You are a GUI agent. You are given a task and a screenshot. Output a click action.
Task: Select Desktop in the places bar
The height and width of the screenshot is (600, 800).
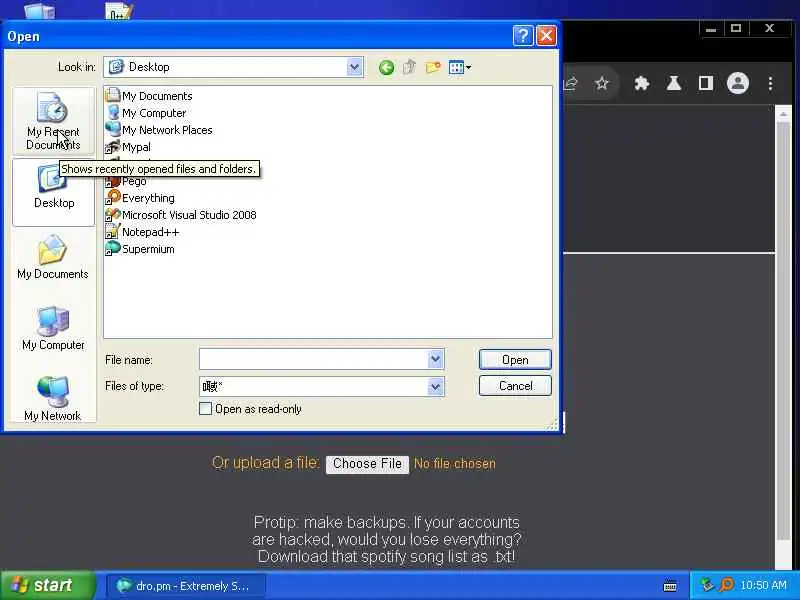coord(54,192)
